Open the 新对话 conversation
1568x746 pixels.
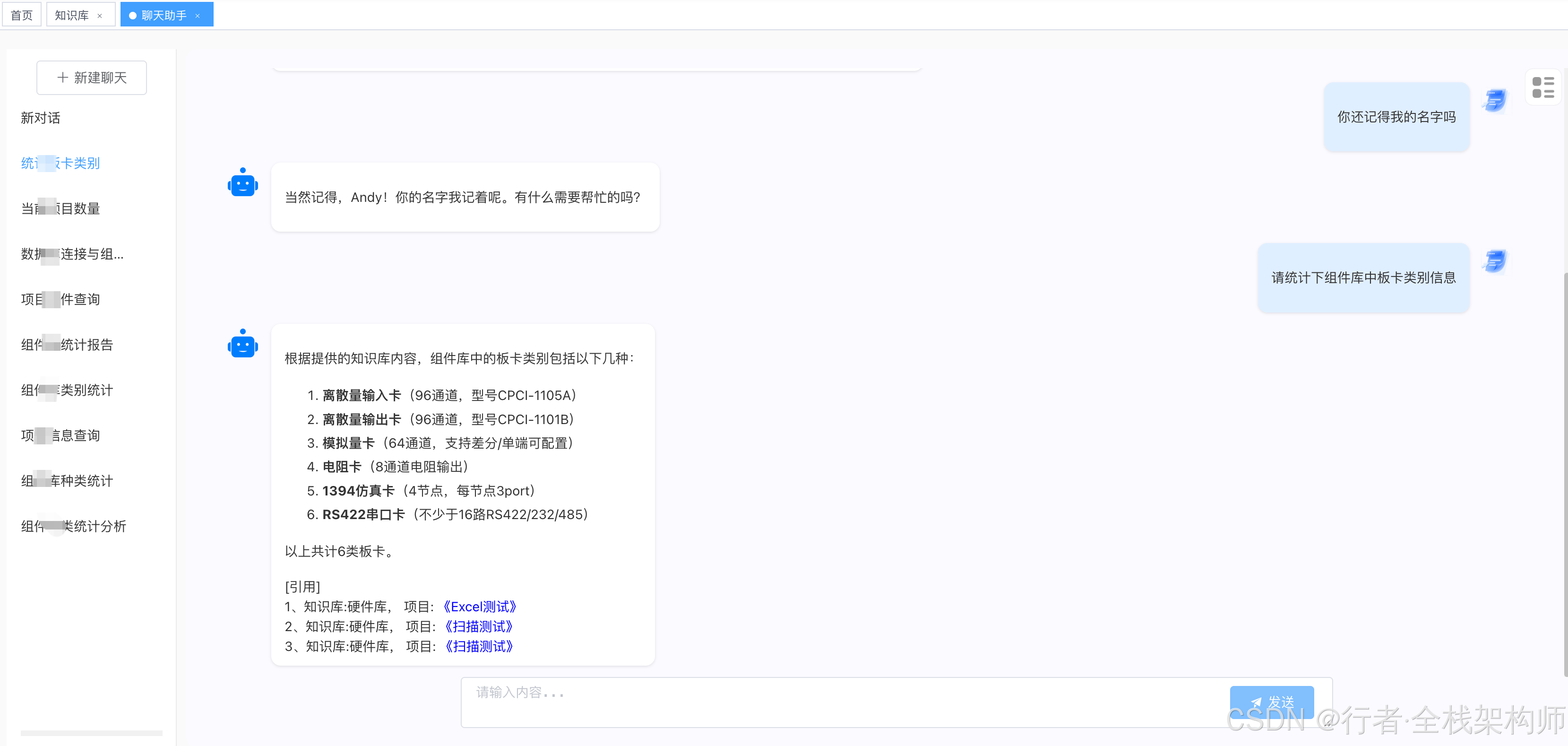41,118
